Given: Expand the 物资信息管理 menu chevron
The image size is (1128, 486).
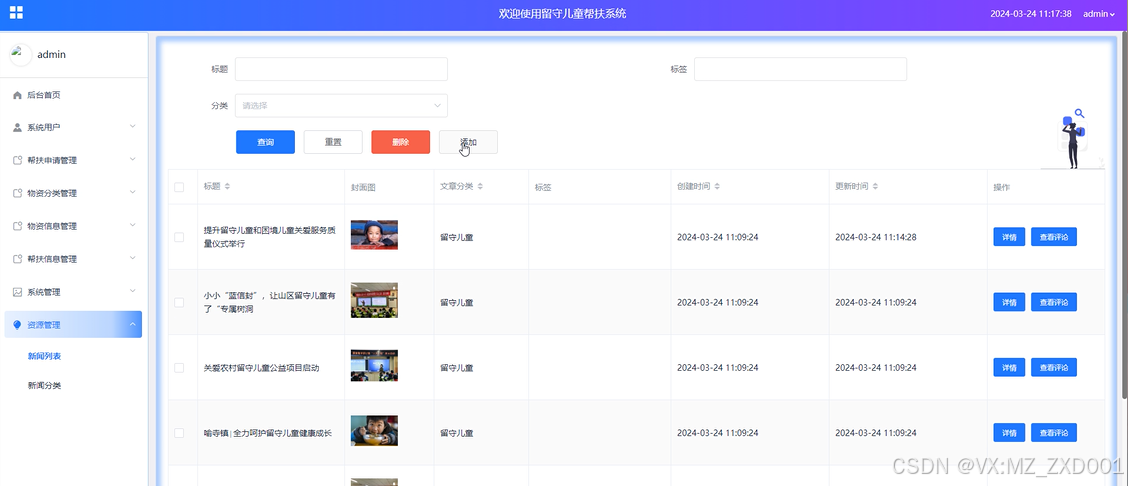Looking at the screenshot, I should click(x=132, y=226).
